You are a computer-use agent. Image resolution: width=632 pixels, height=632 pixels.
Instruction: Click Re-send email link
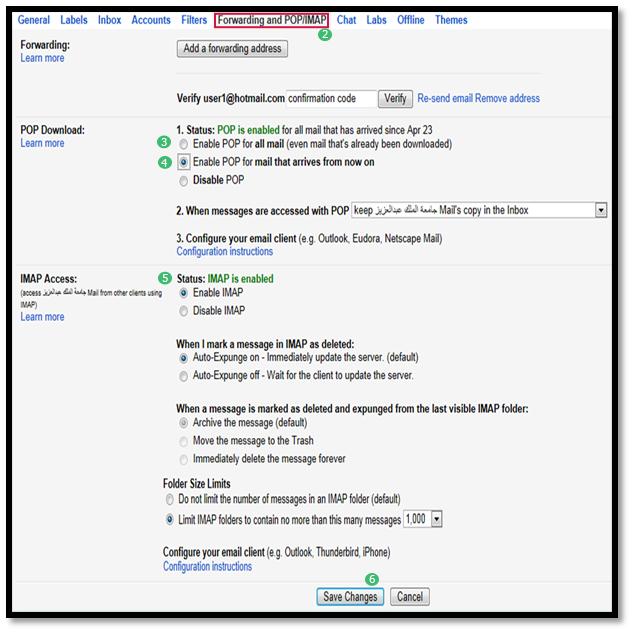tap(445, 98)
